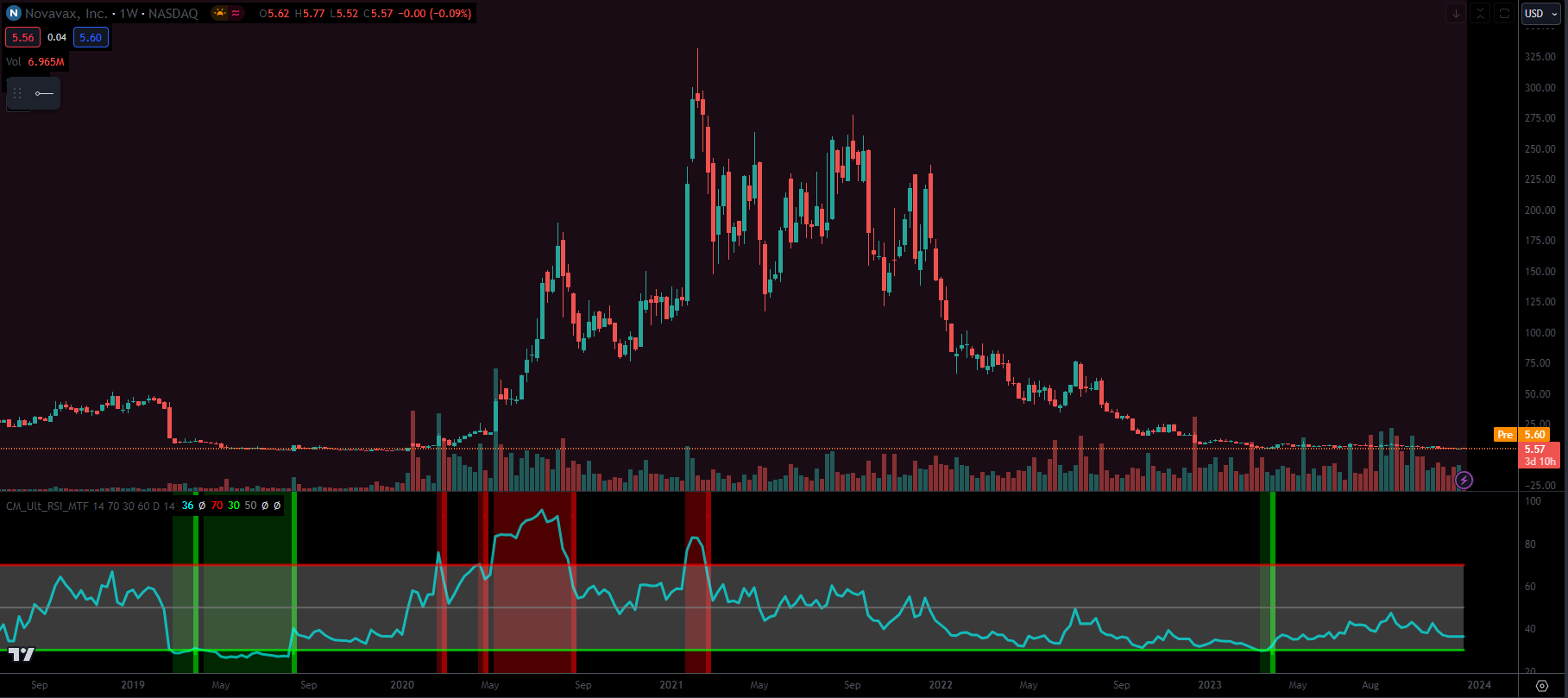The height and width of the screenshot is (698, 1568).
Task: Click the Vol indicator legend label
Action: (x=14, y=62)
